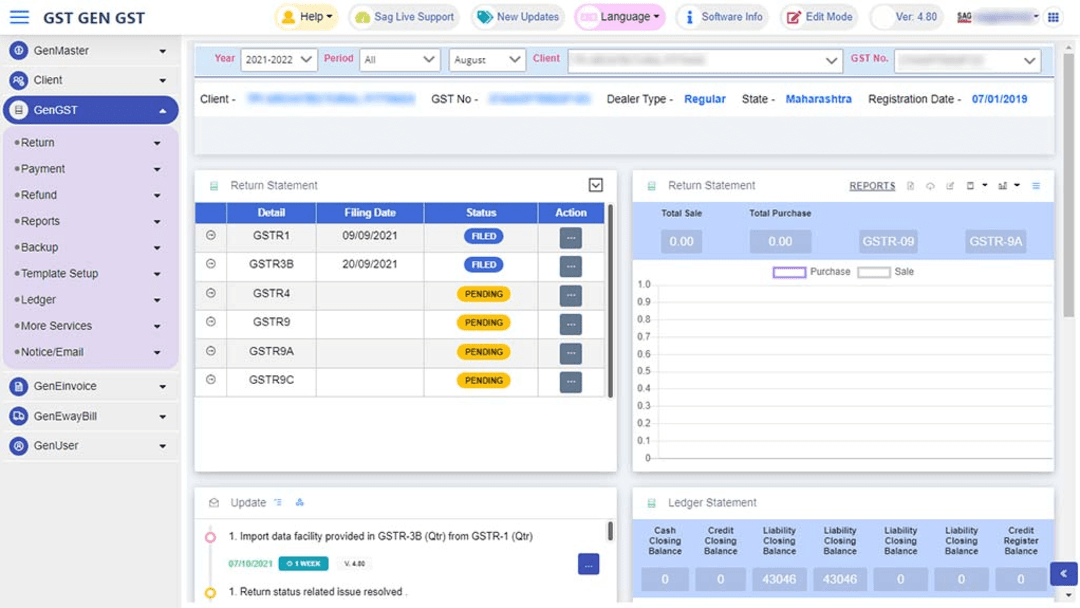Click the GSTR-09 button
Image resolution: width=1080 pixels, height=608 pixels.
pos(888,241)
